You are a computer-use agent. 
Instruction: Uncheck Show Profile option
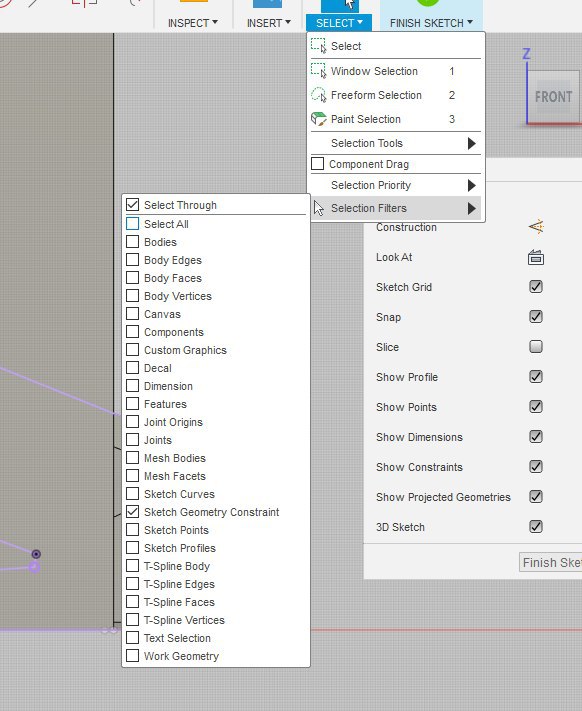pyautogui.click(x=536, y=376)
